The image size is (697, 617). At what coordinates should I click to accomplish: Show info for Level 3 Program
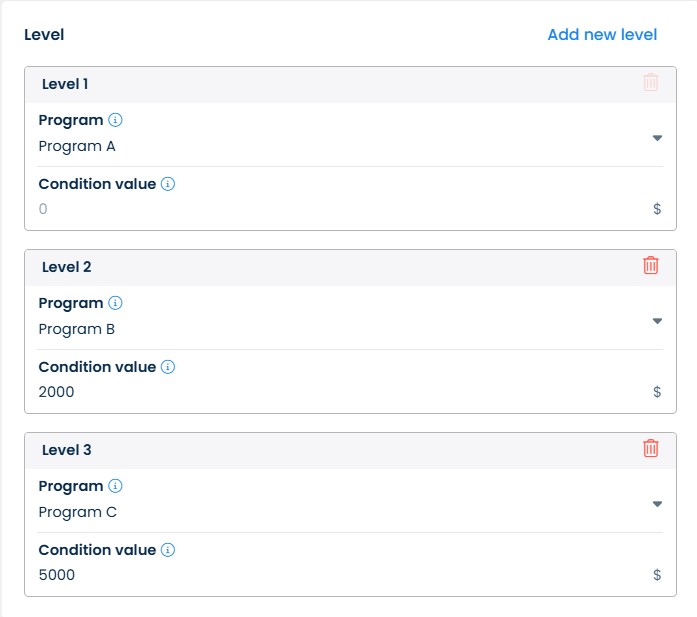tap(115, 486)
